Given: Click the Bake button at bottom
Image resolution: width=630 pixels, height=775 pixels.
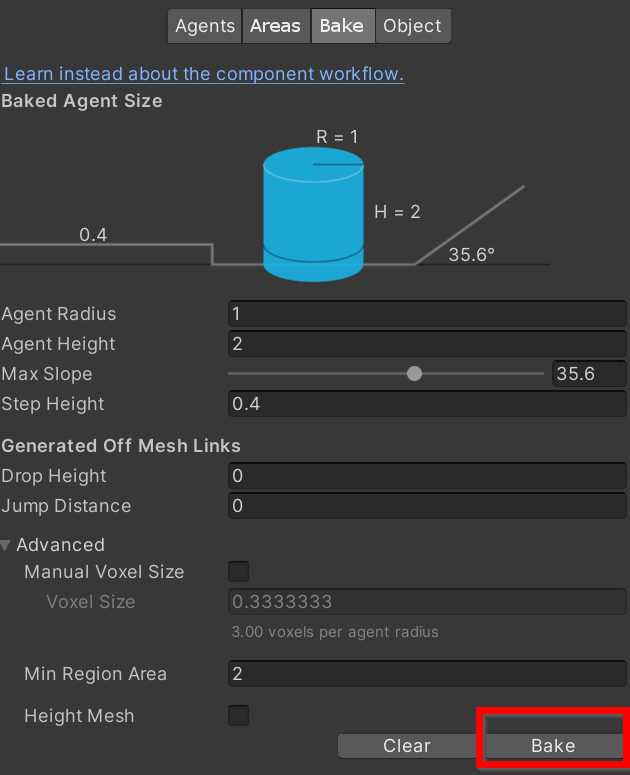Looking at the screenshot, I should pos(553,746).
